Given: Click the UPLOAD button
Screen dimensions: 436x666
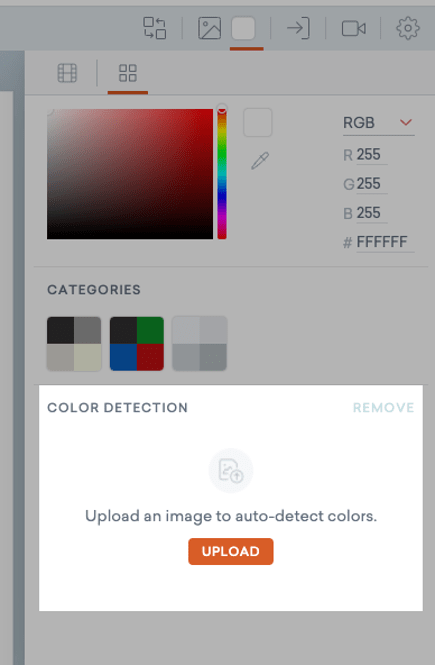Looking at the screenshot, I should click(231, 552).
